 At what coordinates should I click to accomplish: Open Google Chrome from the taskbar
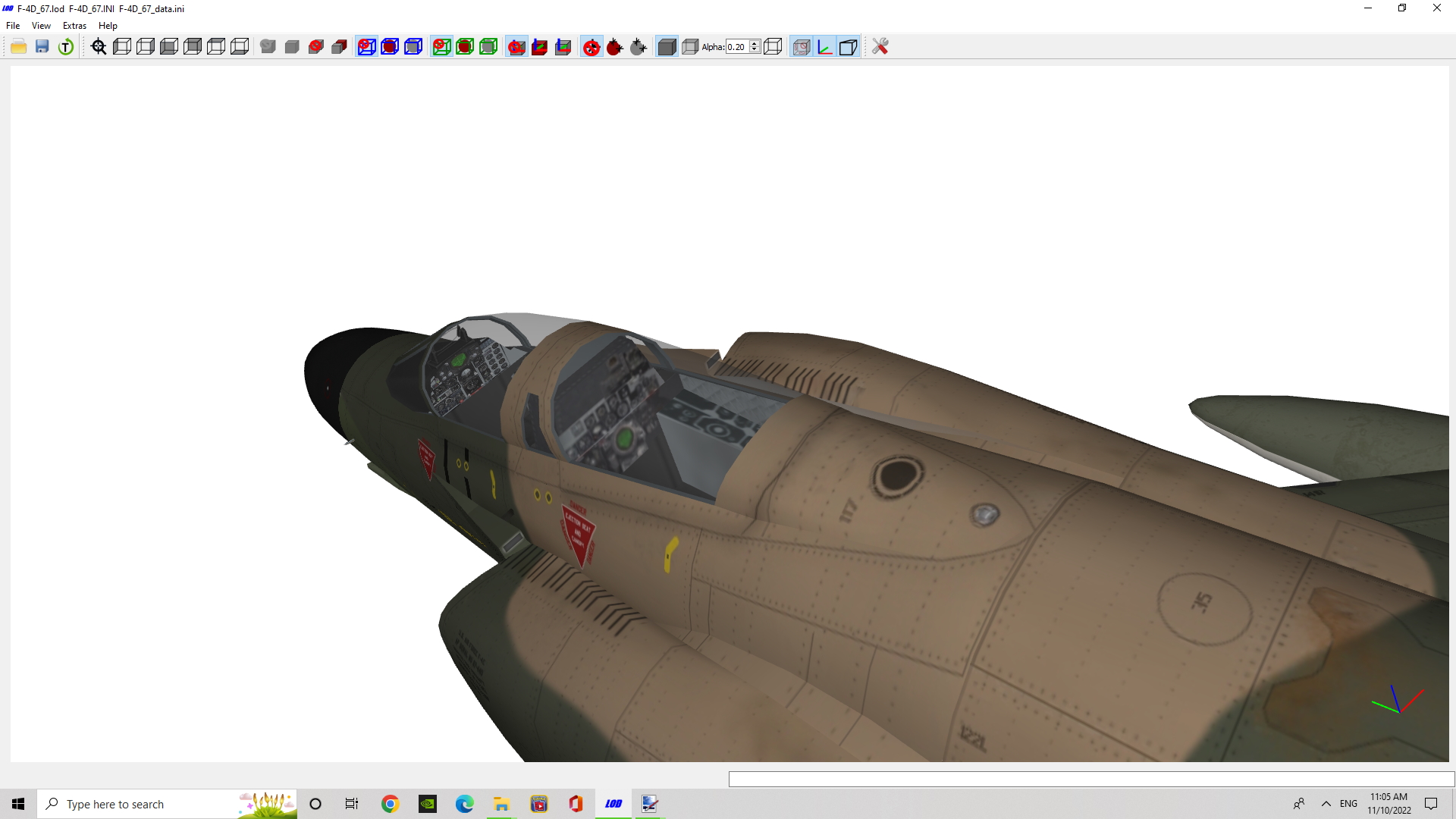click(390, 804)
